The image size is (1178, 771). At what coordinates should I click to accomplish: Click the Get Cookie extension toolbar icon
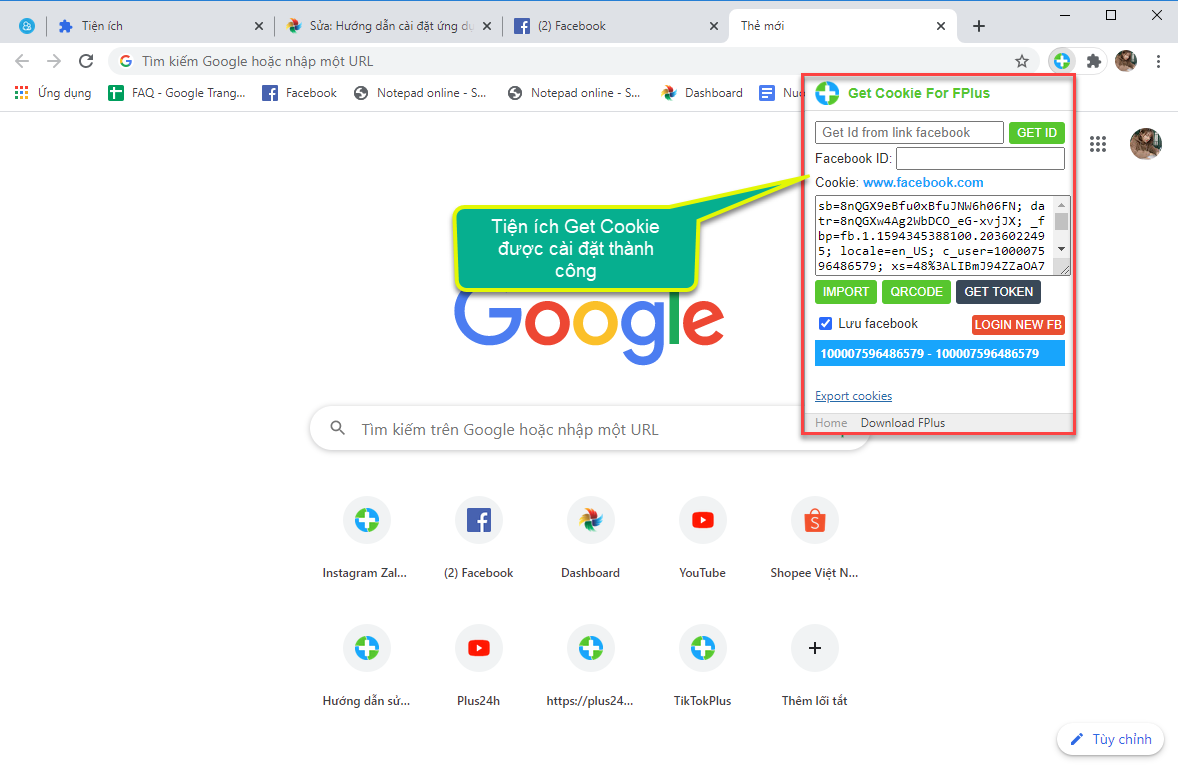1062,61
